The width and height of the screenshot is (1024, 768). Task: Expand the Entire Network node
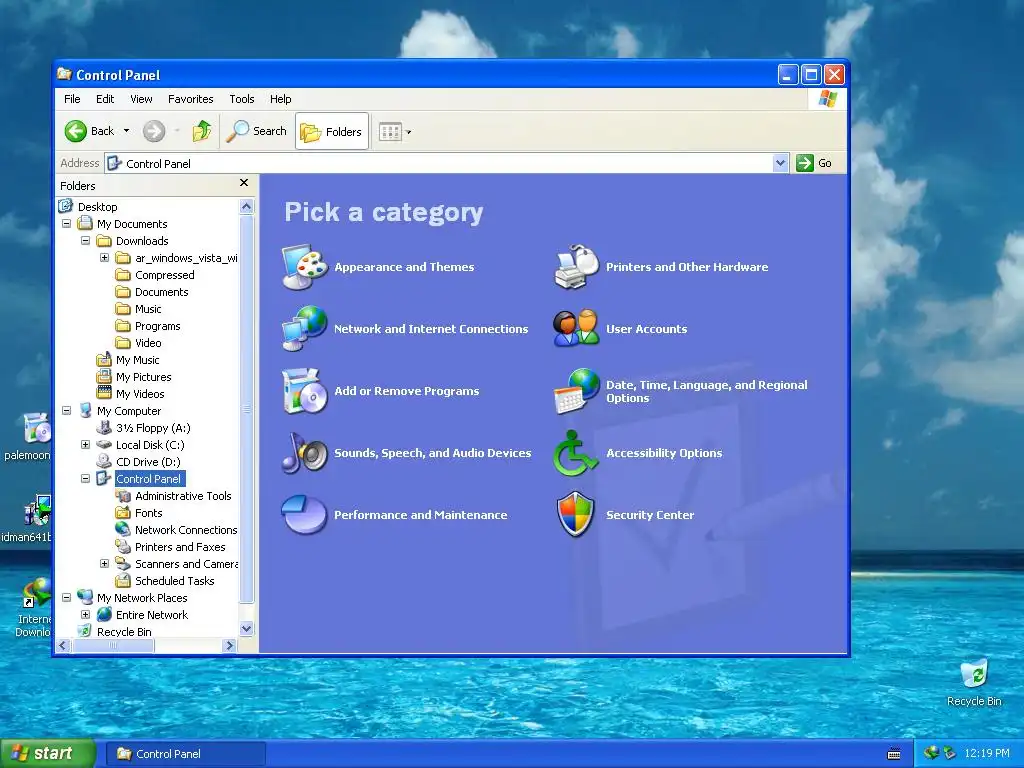86,614
